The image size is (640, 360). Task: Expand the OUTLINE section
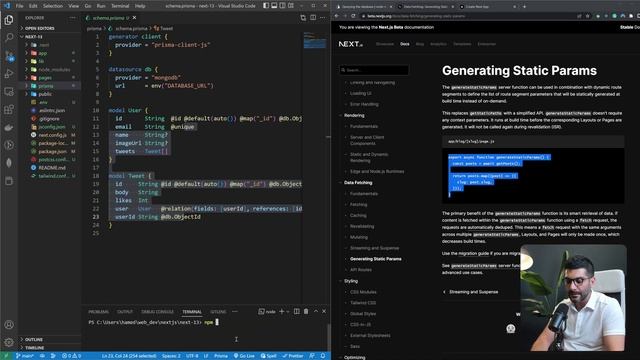49,339
